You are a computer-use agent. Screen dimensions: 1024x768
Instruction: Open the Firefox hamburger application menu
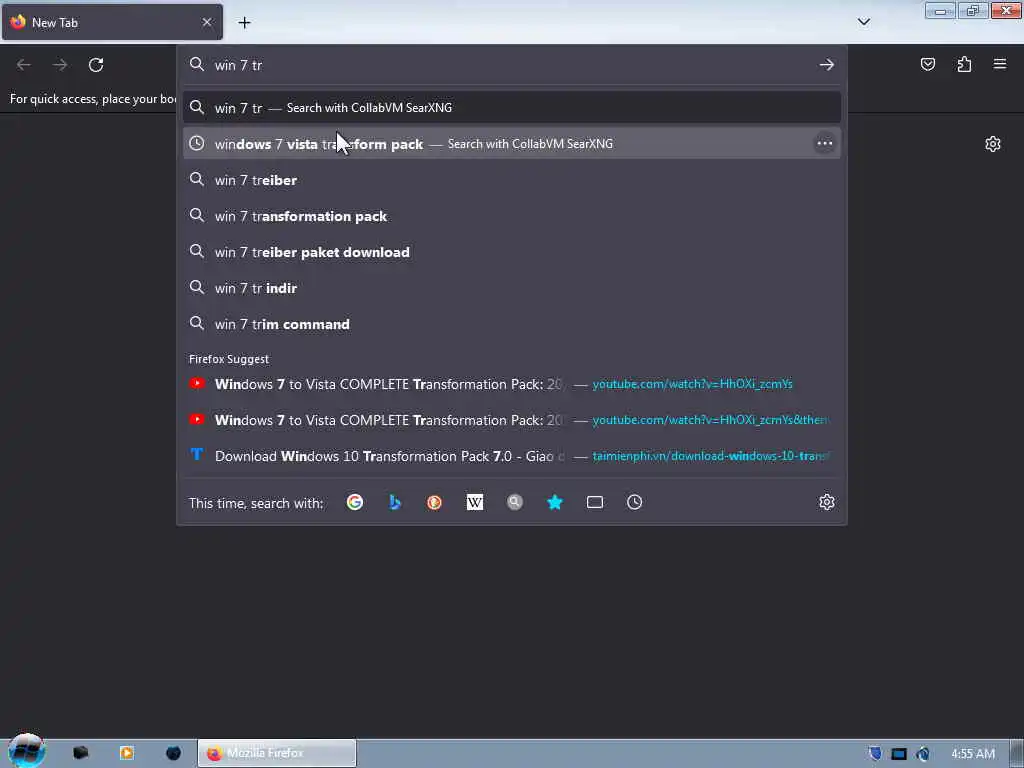pos(1000,64)
